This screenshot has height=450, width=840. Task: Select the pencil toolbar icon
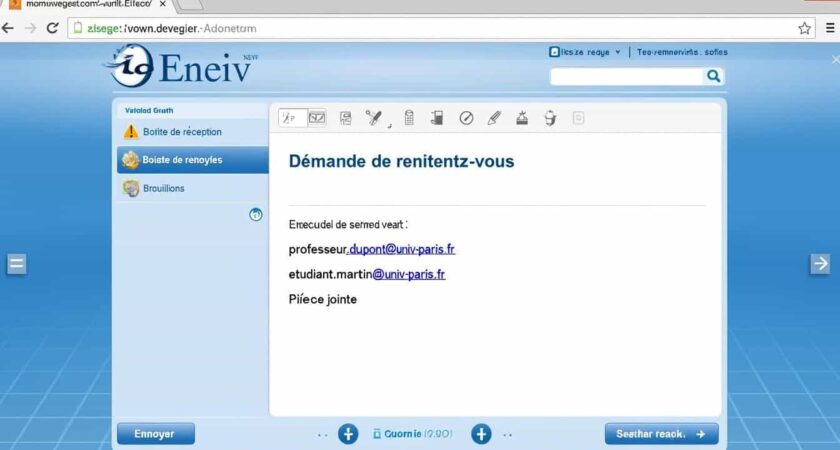tap(494, 118)
